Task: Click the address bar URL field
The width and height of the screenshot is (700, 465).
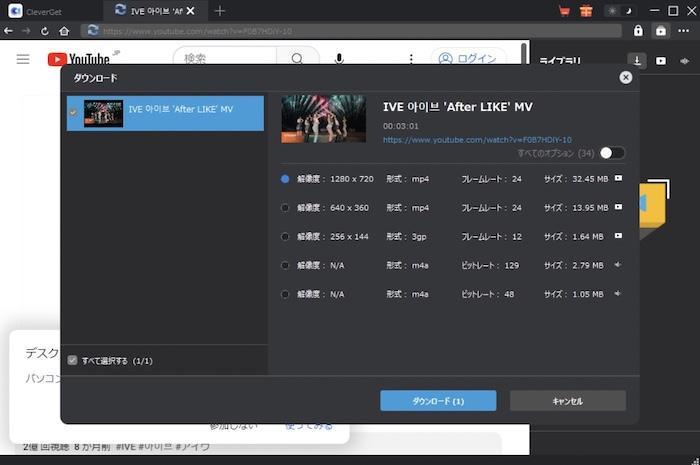Action: click(351, 31)
